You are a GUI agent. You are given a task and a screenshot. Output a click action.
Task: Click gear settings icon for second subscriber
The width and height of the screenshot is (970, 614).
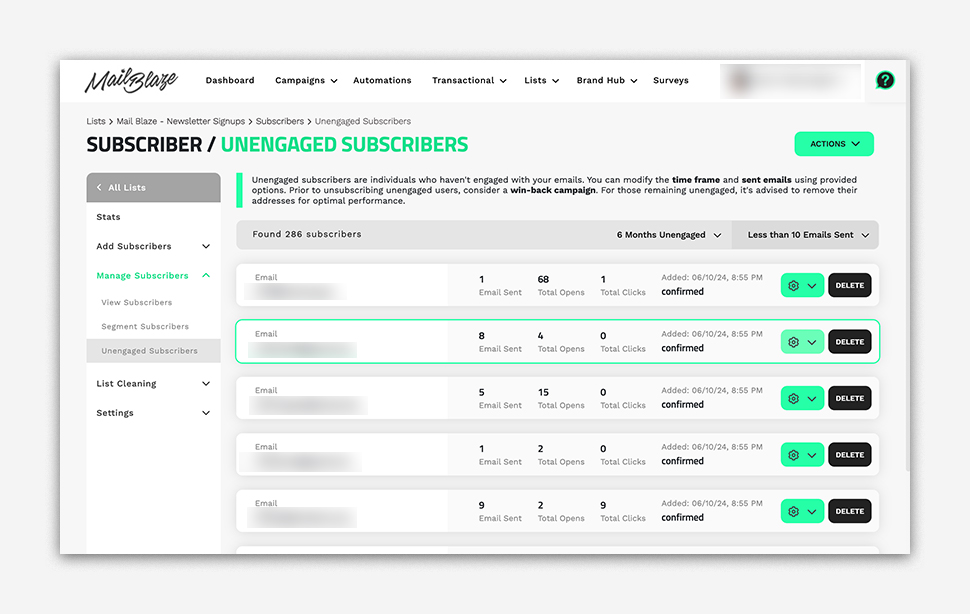794,342
